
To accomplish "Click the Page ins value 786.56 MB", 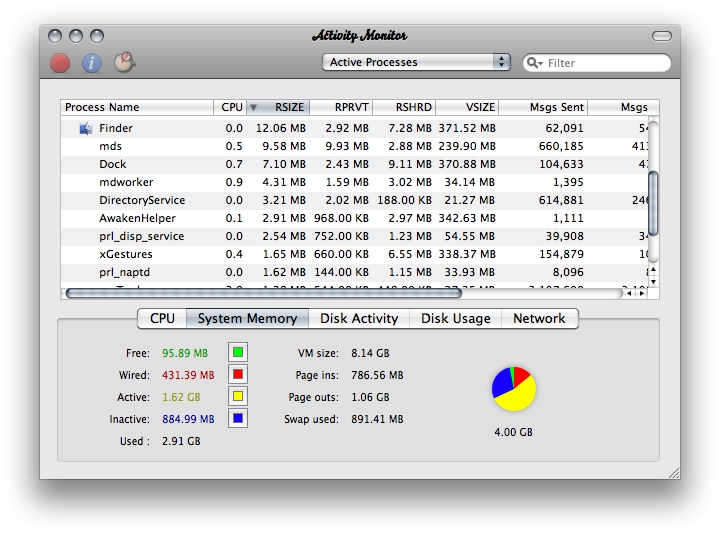I will tap(377, 375).
